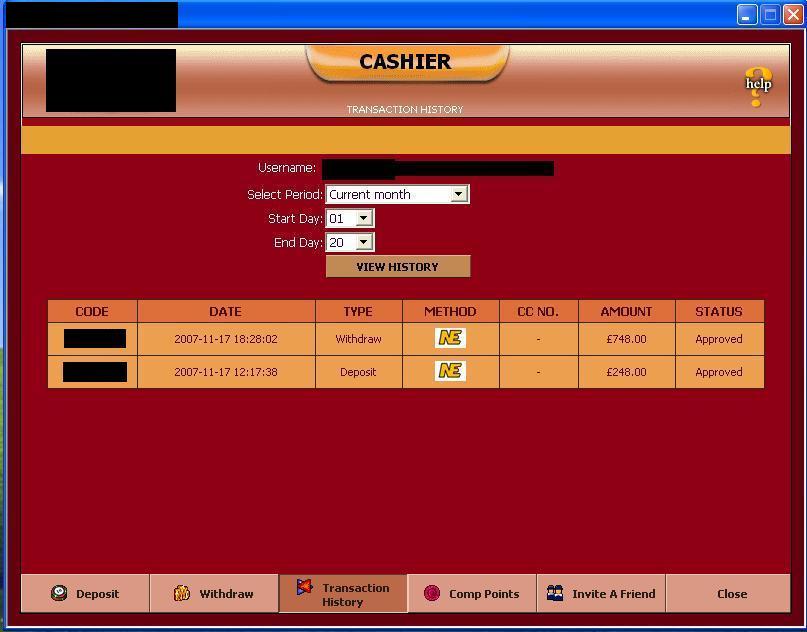Open the Start Day dropdown arrow

(363, 218)
